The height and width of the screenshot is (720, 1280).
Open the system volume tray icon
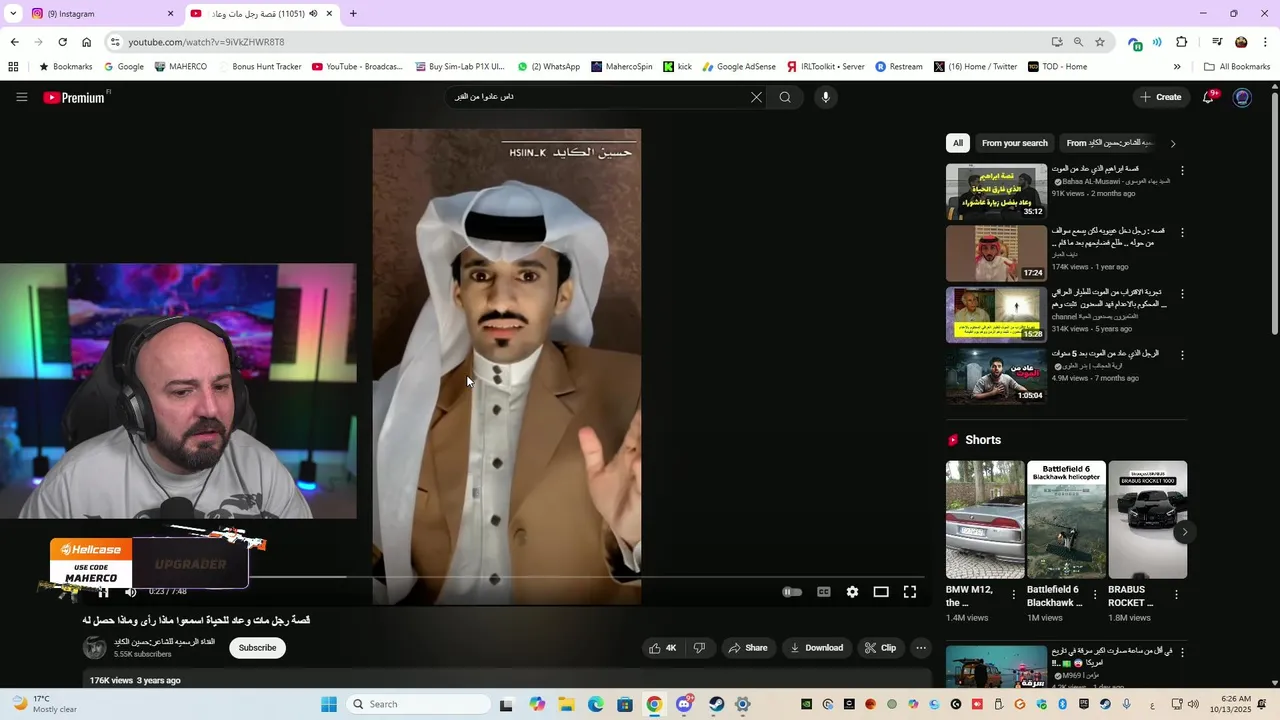[x=1195, y=704]
